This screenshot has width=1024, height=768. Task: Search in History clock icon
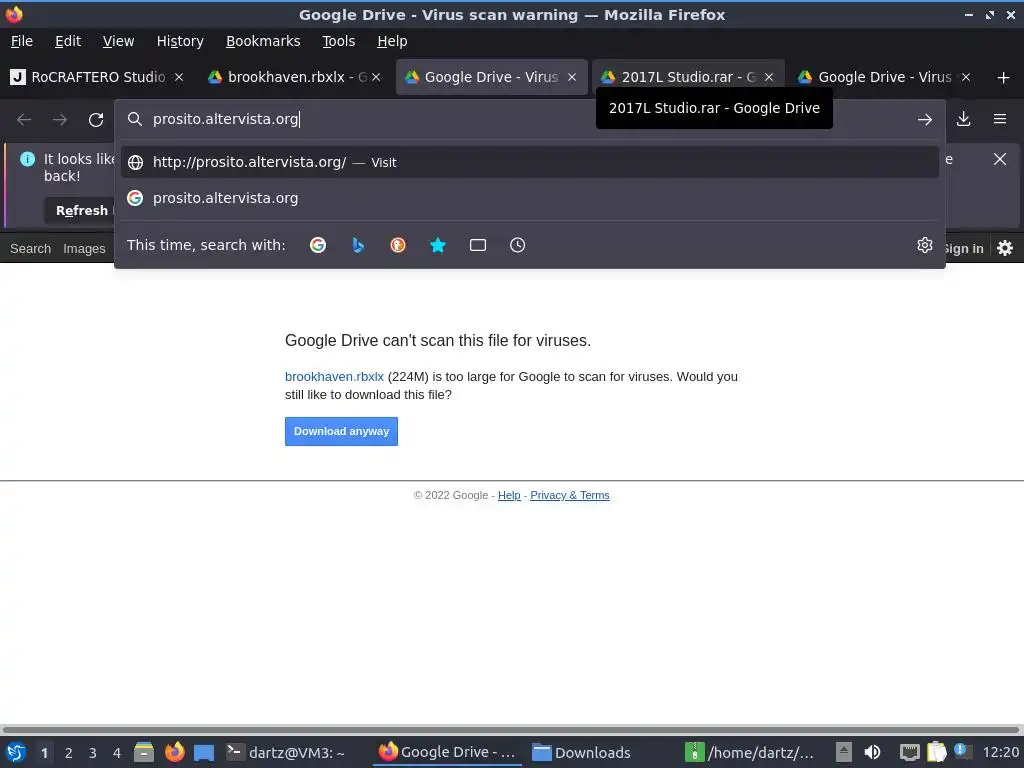click(517, 245)
